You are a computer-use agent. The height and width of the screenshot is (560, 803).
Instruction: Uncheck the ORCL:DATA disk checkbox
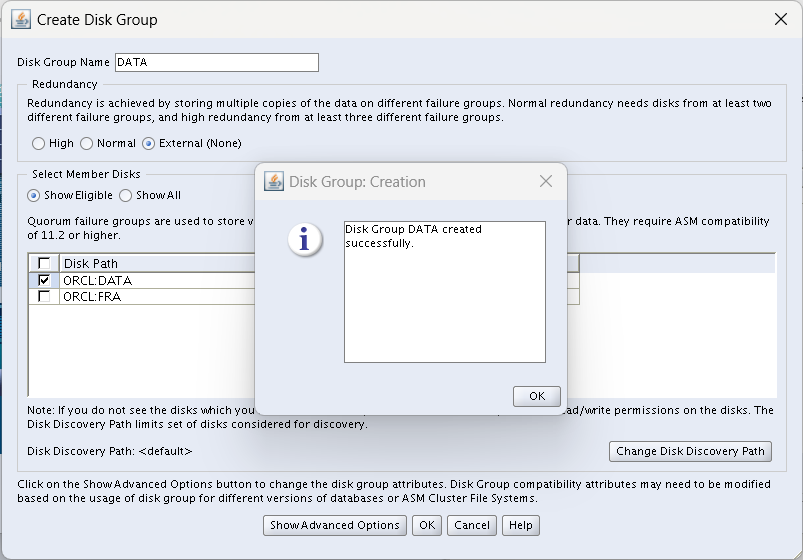tap(44, 280)
